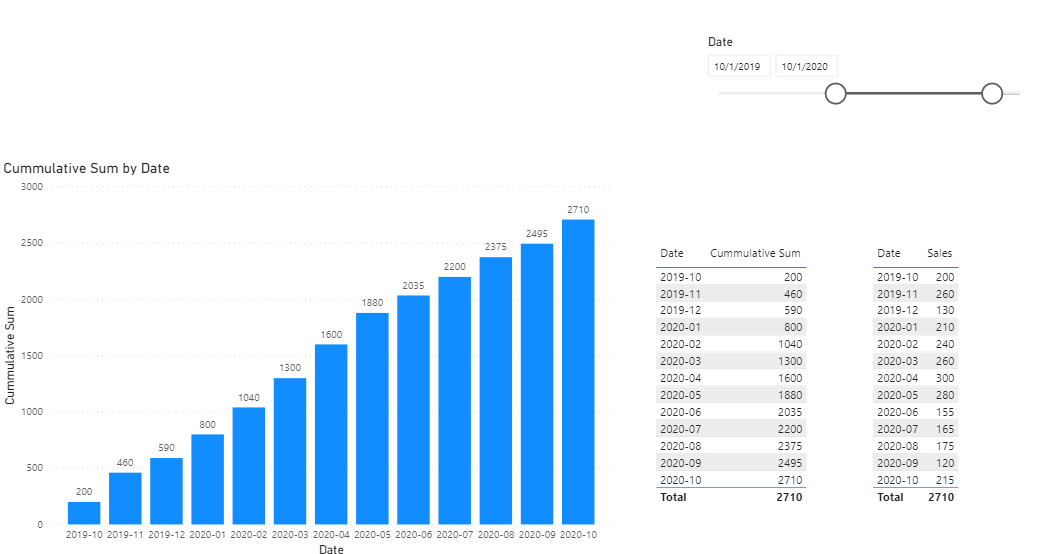Click the 2020-06 label on the chart x-axis
1063x554 pixels.
coord(414,534)
